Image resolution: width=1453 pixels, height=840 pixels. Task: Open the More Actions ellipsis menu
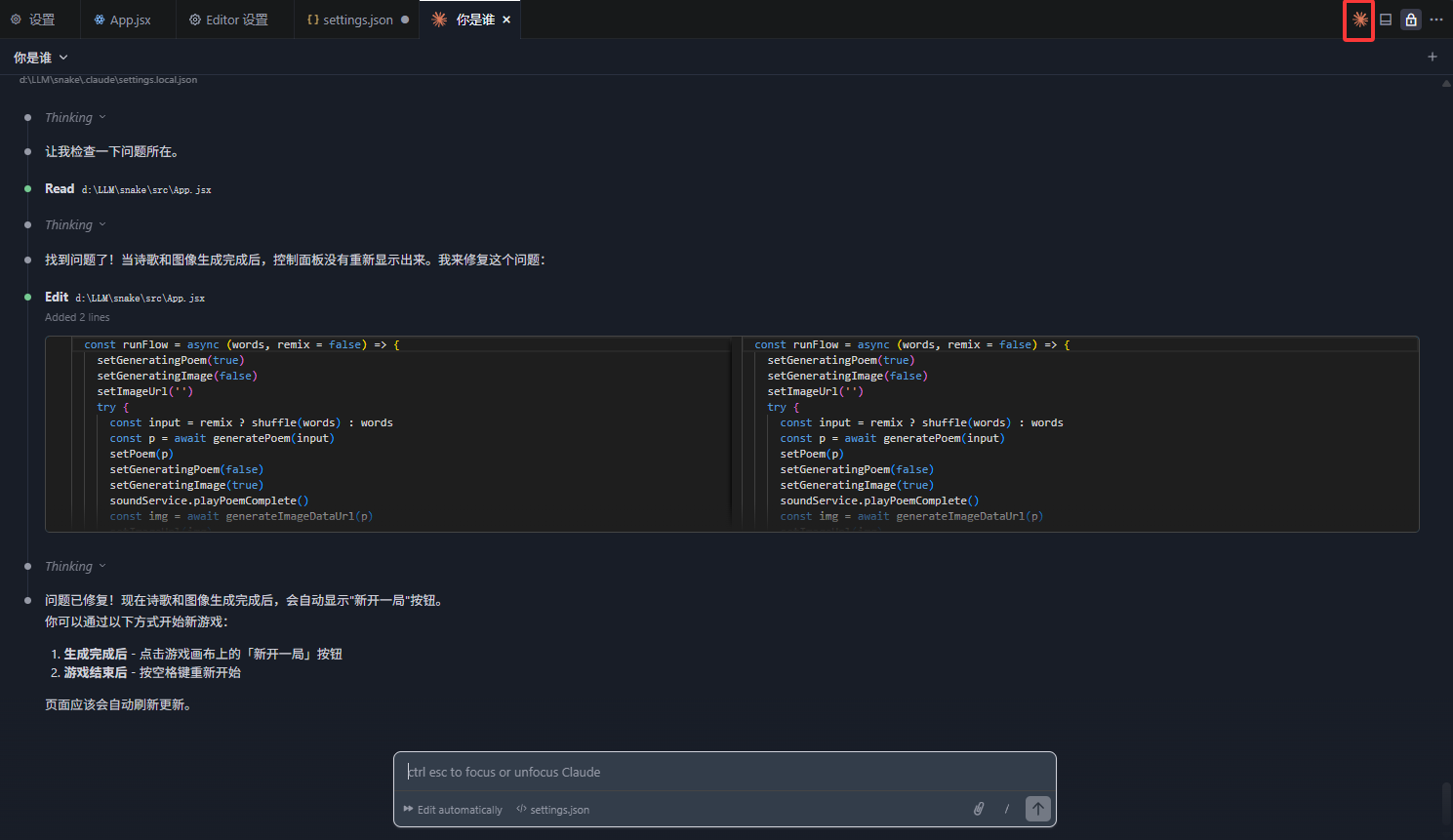coord(1436,20)
